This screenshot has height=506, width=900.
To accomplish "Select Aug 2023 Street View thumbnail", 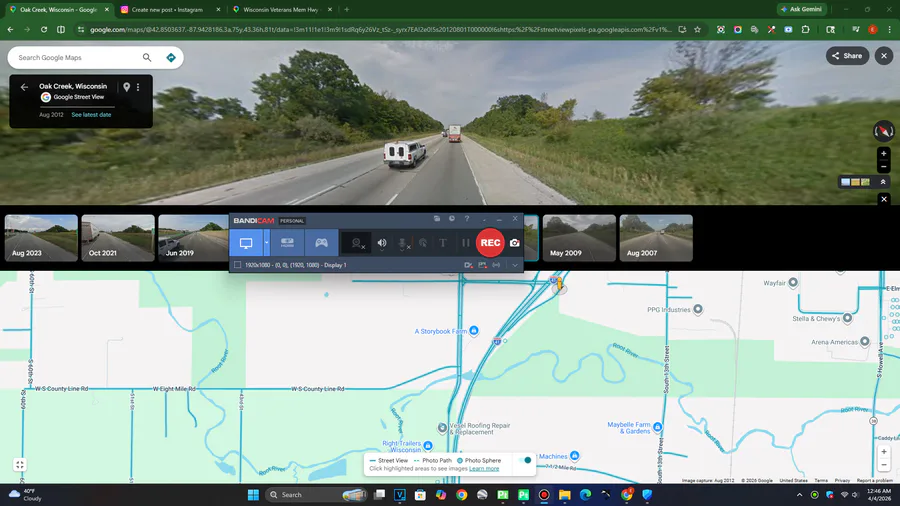I will point(41,238).
